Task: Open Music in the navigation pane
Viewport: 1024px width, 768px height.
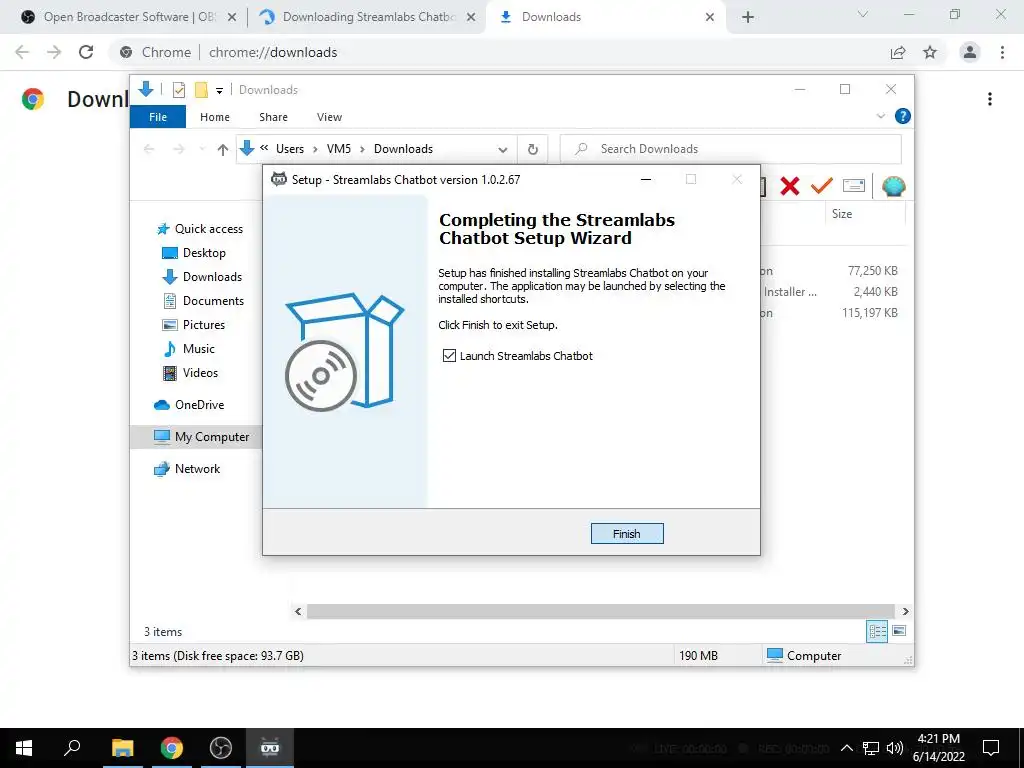Action: (188, 349)
